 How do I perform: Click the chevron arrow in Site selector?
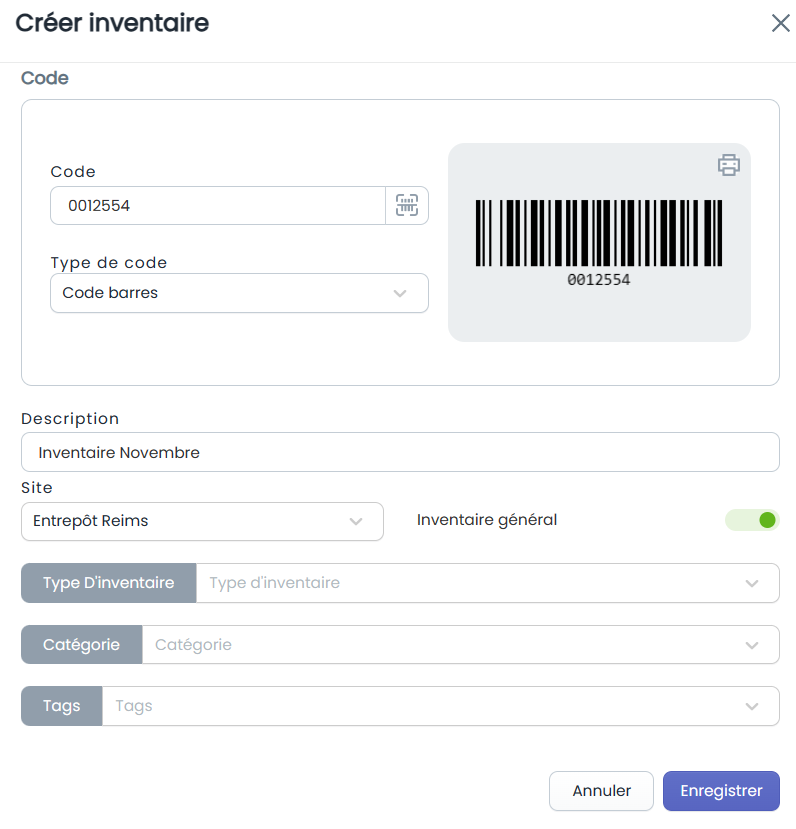point(356,521)
